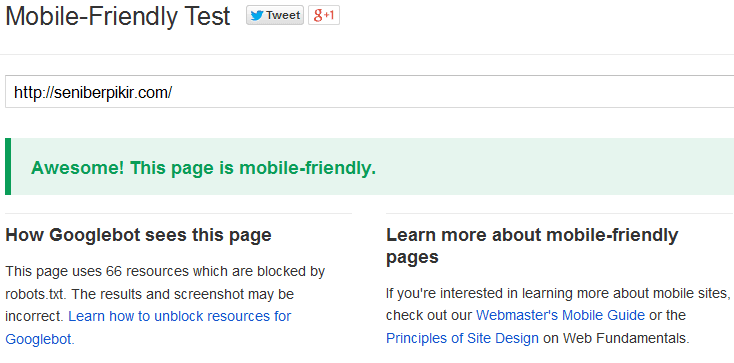Click the text 'This page uses 66 resources'
Image resolution: width=734 pixels, height=363 pixels.
pos(97,271)
